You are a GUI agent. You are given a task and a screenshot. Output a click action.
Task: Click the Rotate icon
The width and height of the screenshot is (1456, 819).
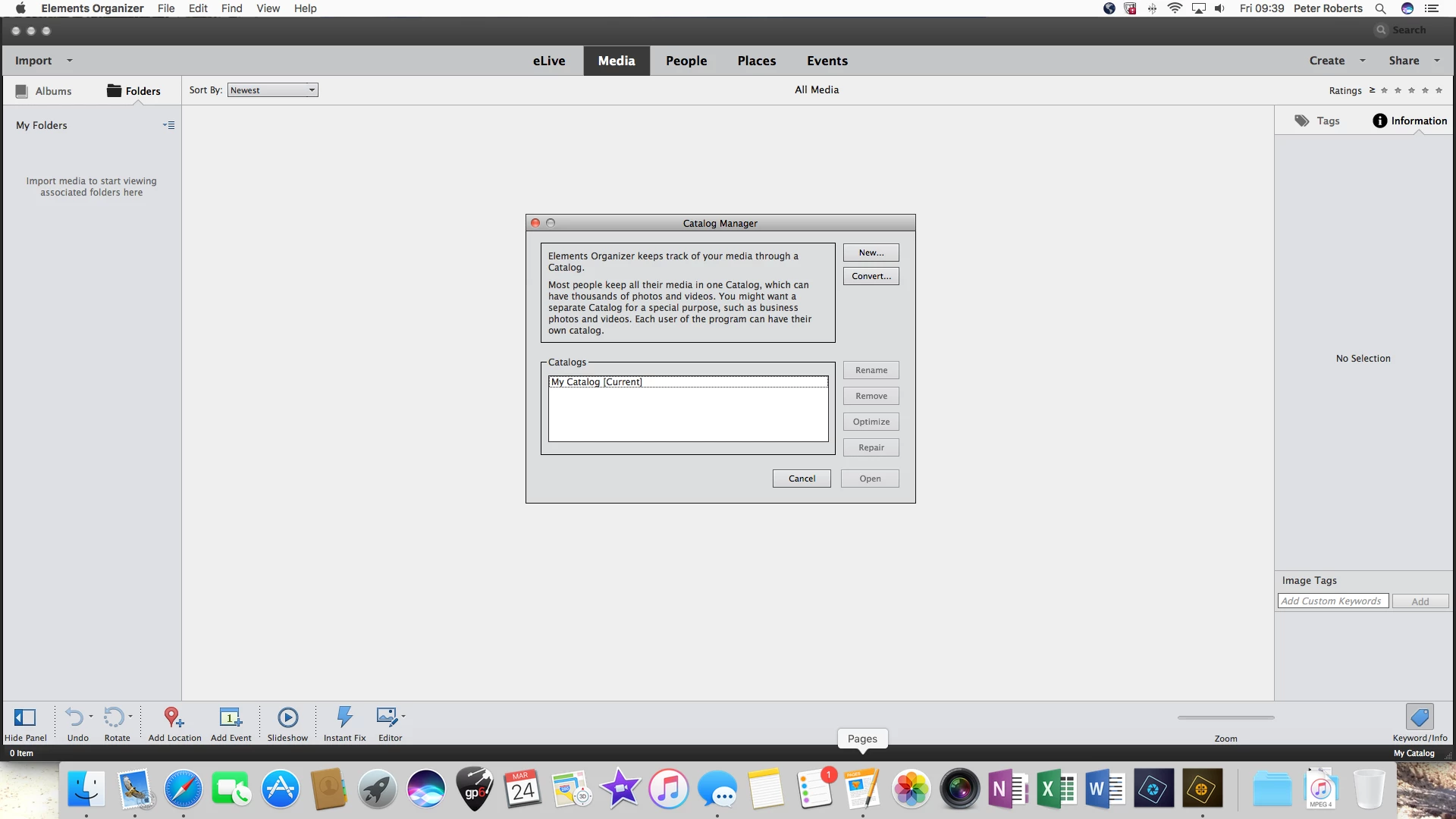(114, 717)
